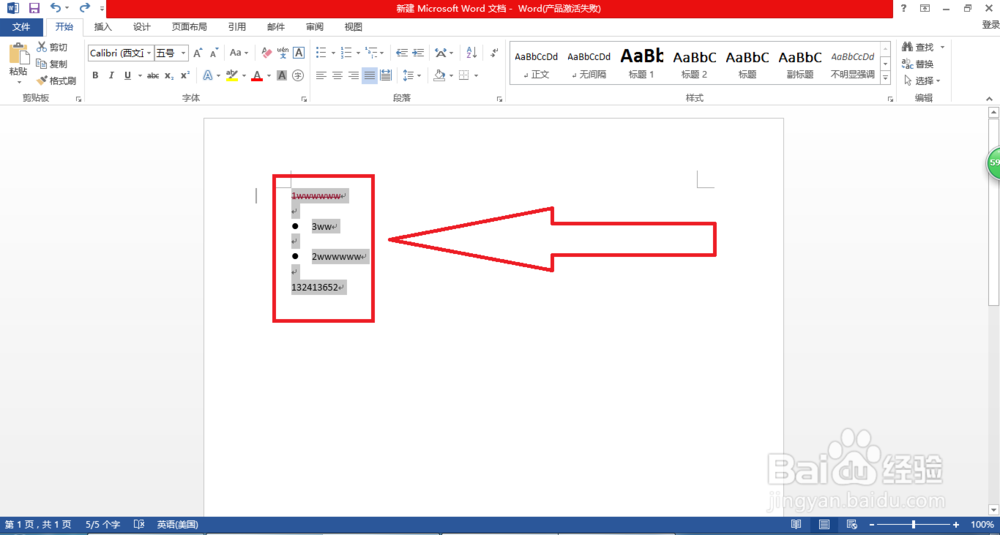Click the enclosed character (字) icon
Screen dimensions: 1000x535
coord(298,75)
